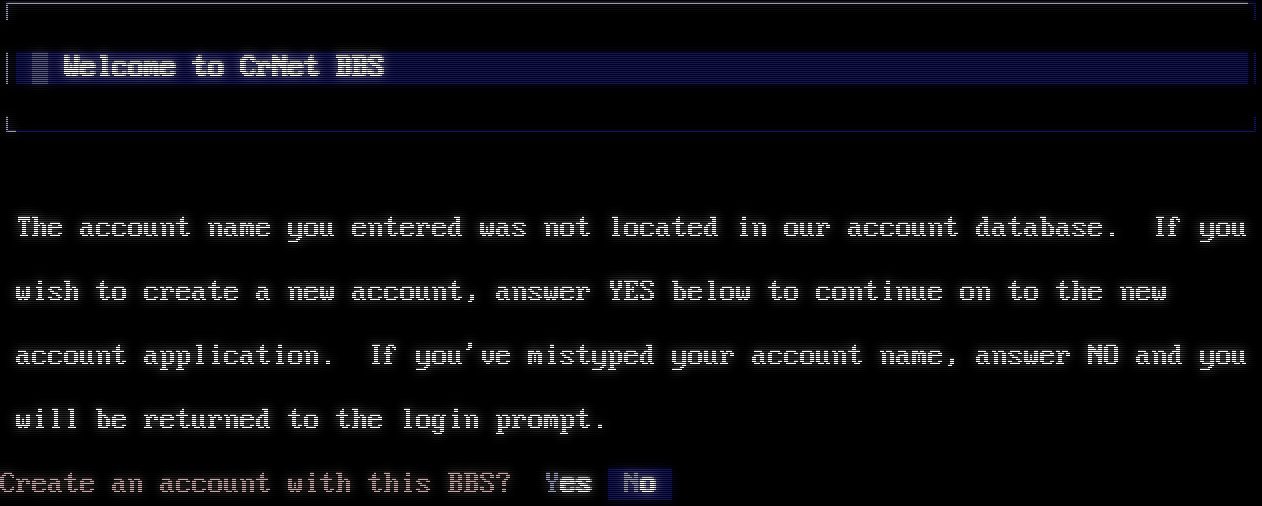Screen dimensions: 1262x506
Task: Click the Create an account prompt text
Action: click(255, 484)
